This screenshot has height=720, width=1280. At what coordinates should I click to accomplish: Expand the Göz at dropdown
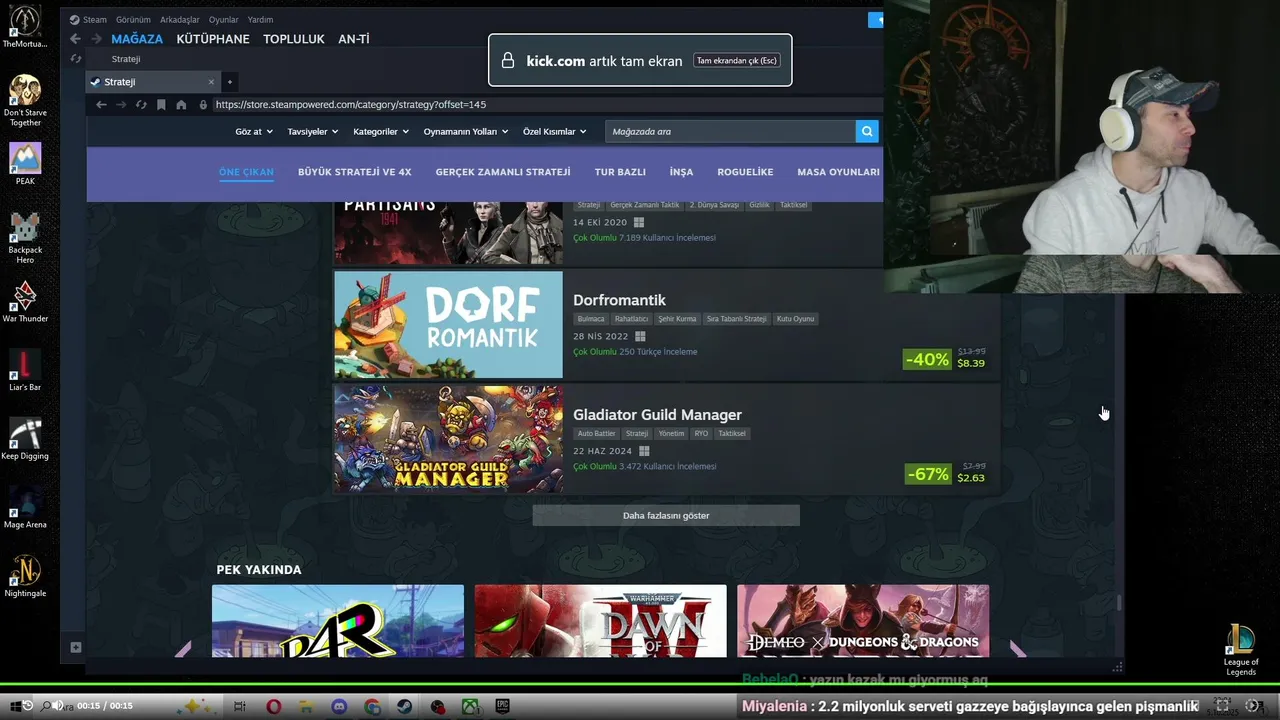click(x=254, y=131)
